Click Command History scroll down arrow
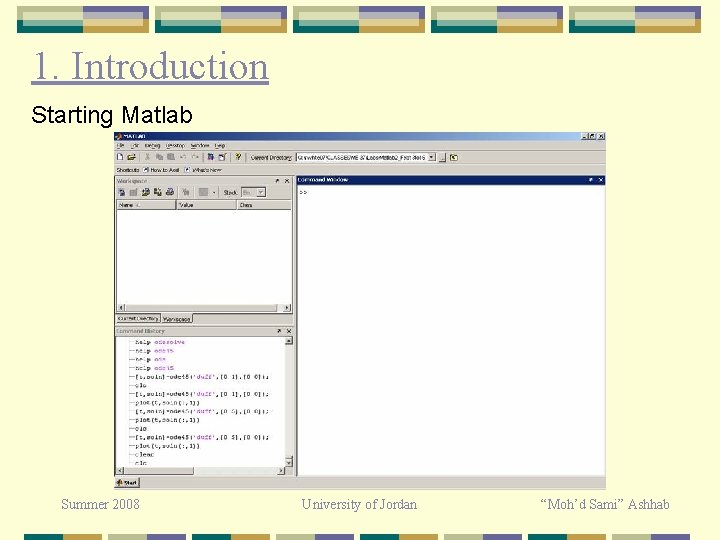The height and width of the screenshot is (540, 720). tap(288, 462)
